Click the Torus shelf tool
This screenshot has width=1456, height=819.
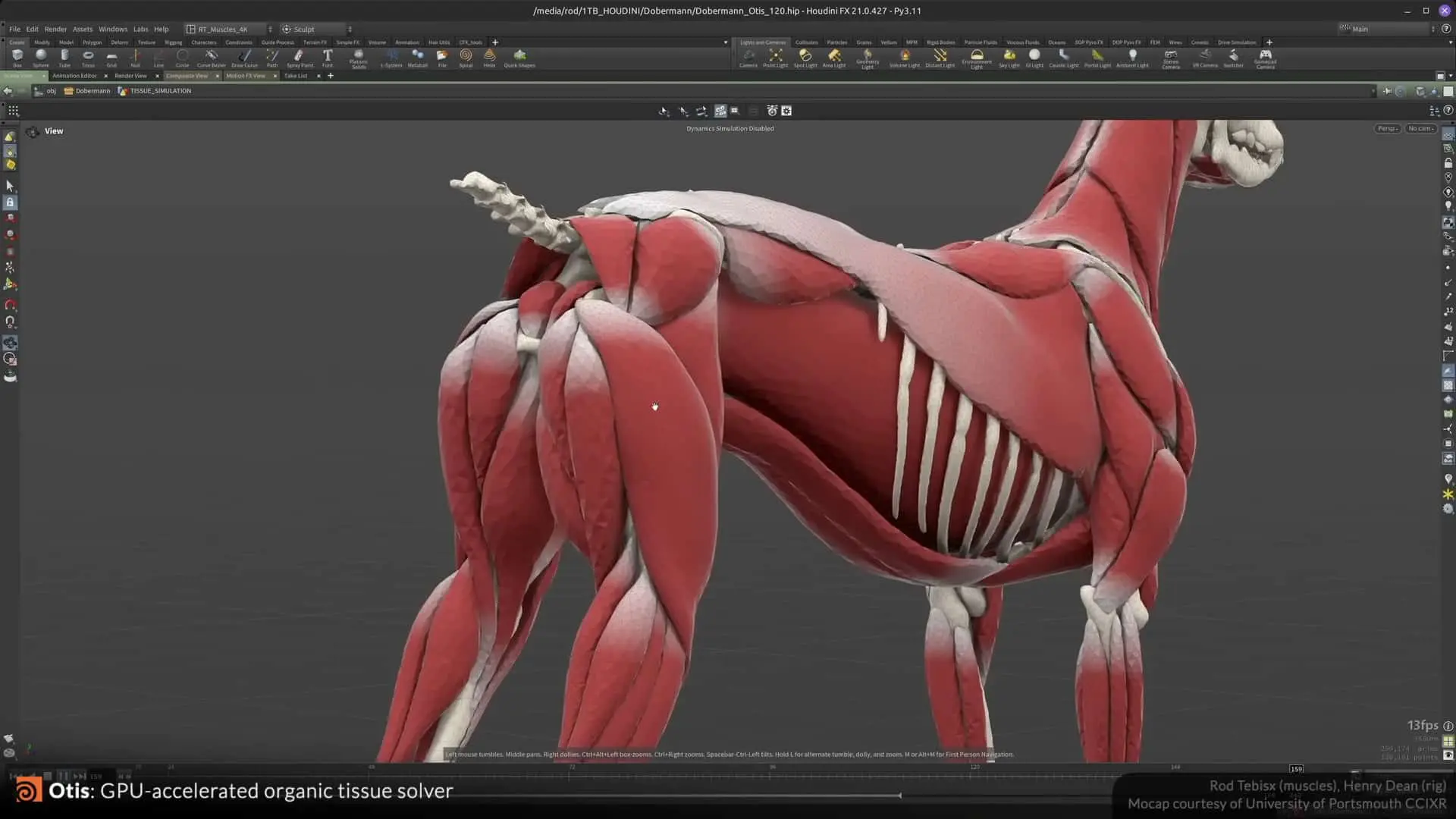(88, 57)
